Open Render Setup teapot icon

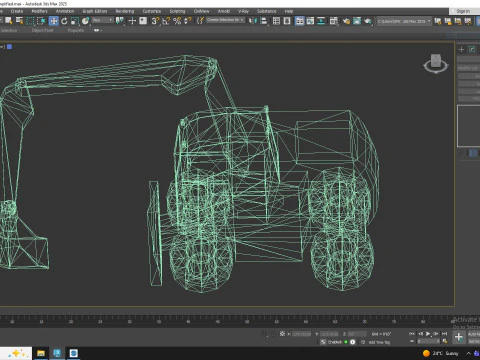coord(346,21)
